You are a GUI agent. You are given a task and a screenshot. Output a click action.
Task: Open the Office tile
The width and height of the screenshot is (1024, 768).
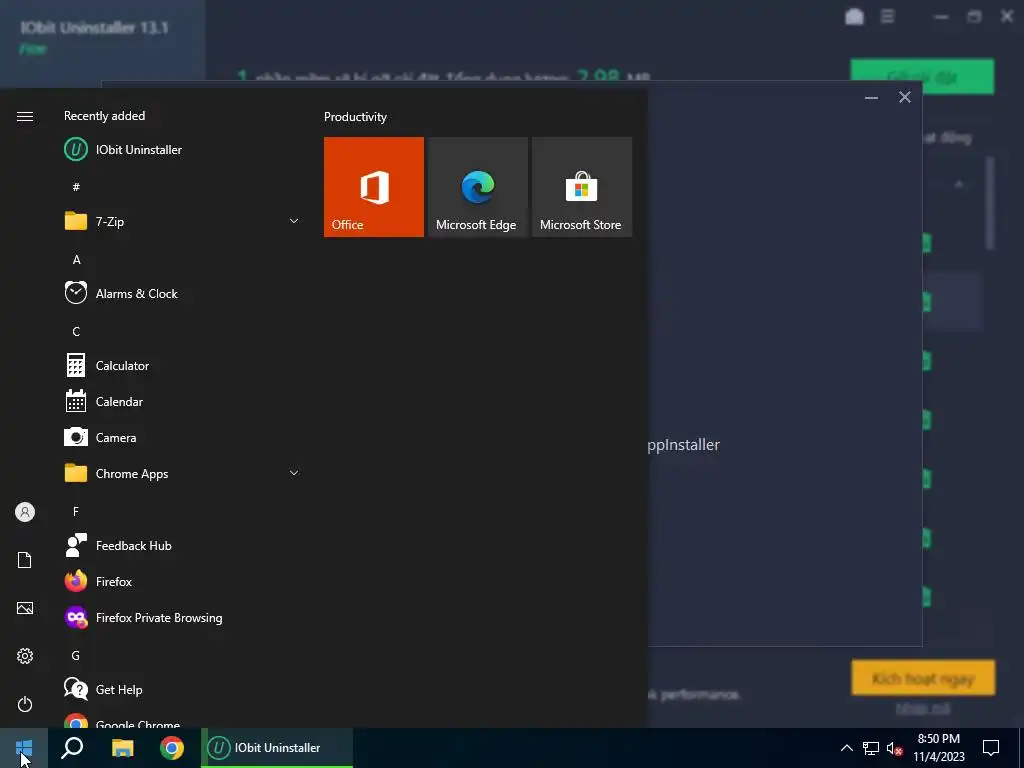pos(374,187)
